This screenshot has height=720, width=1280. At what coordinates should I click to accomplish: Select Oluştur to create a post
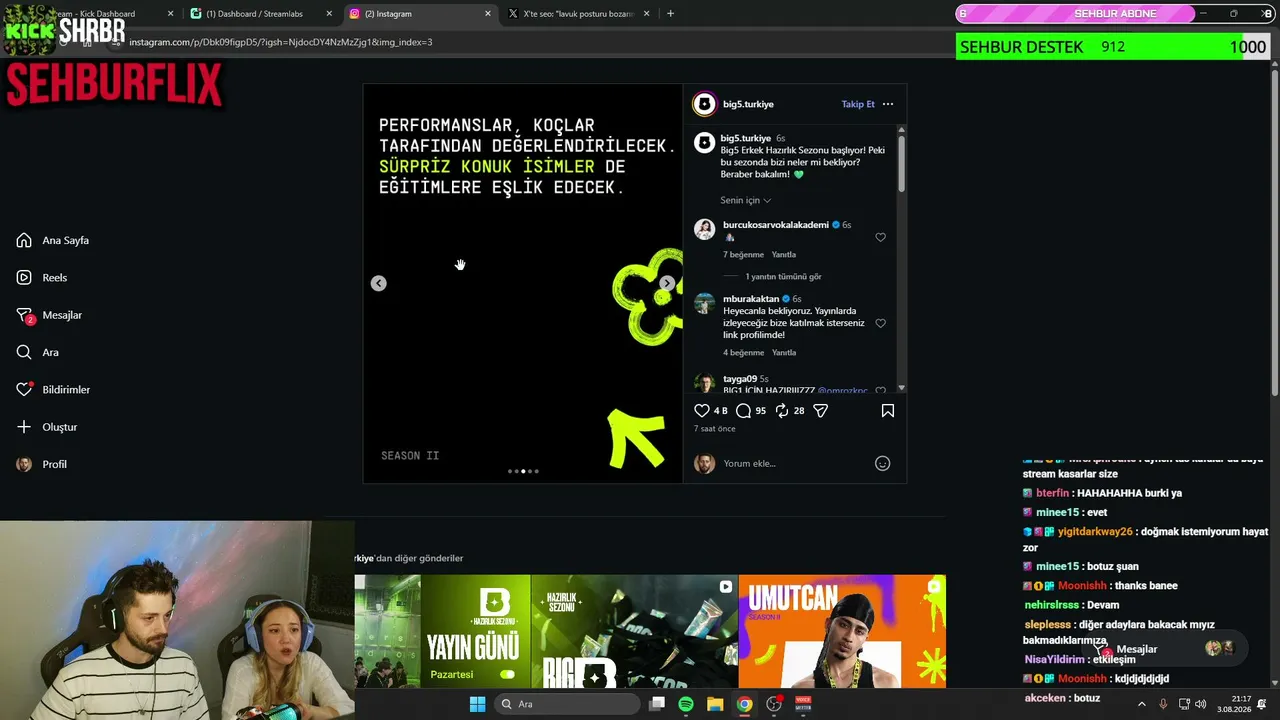point(46,427)
